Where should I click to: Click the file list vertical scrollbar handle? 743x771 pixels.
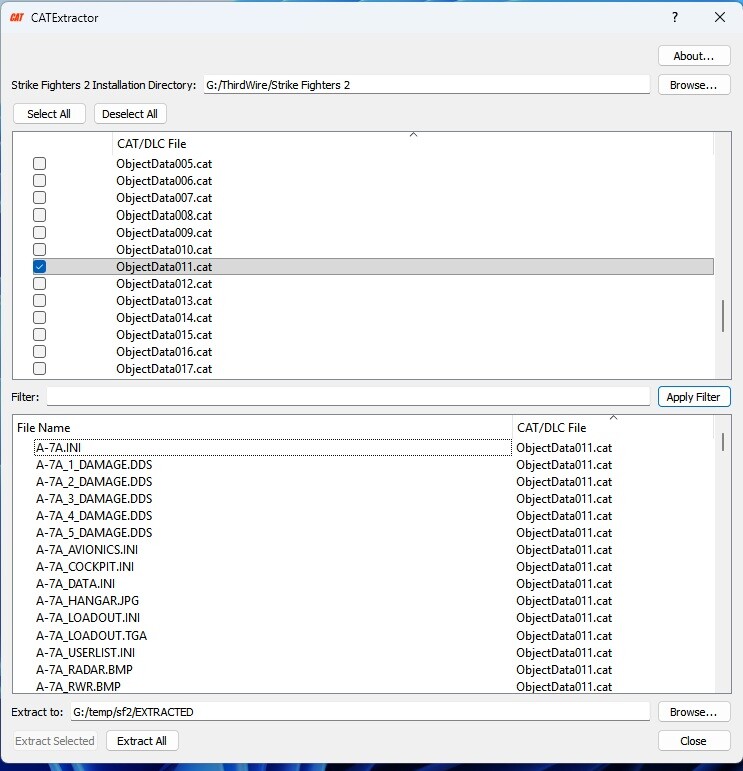coord(722,442)
